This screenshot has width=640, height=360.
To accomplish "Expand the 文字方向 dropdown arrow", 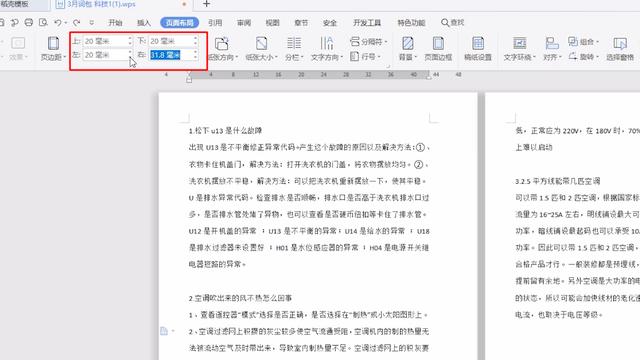I will point(341,58).
